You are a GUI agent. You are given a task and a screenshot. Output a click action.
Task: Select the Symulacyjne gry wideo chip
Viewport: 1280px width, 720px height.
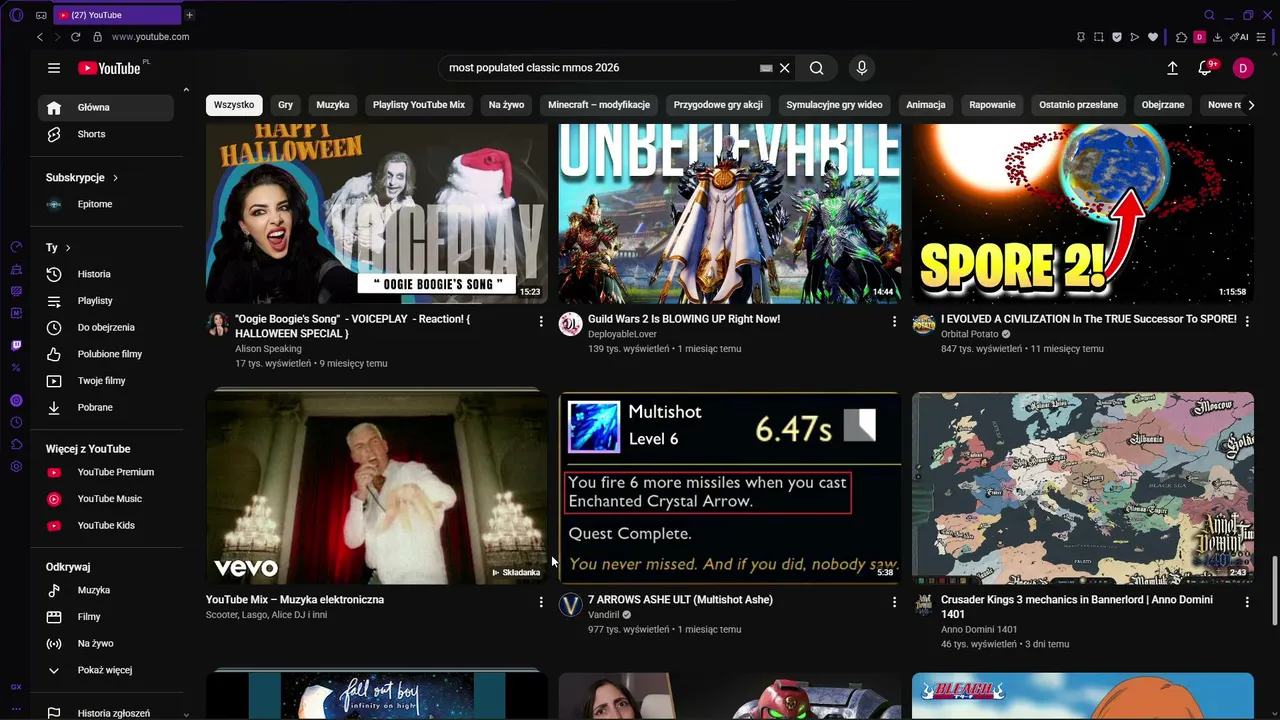(834, 105)
